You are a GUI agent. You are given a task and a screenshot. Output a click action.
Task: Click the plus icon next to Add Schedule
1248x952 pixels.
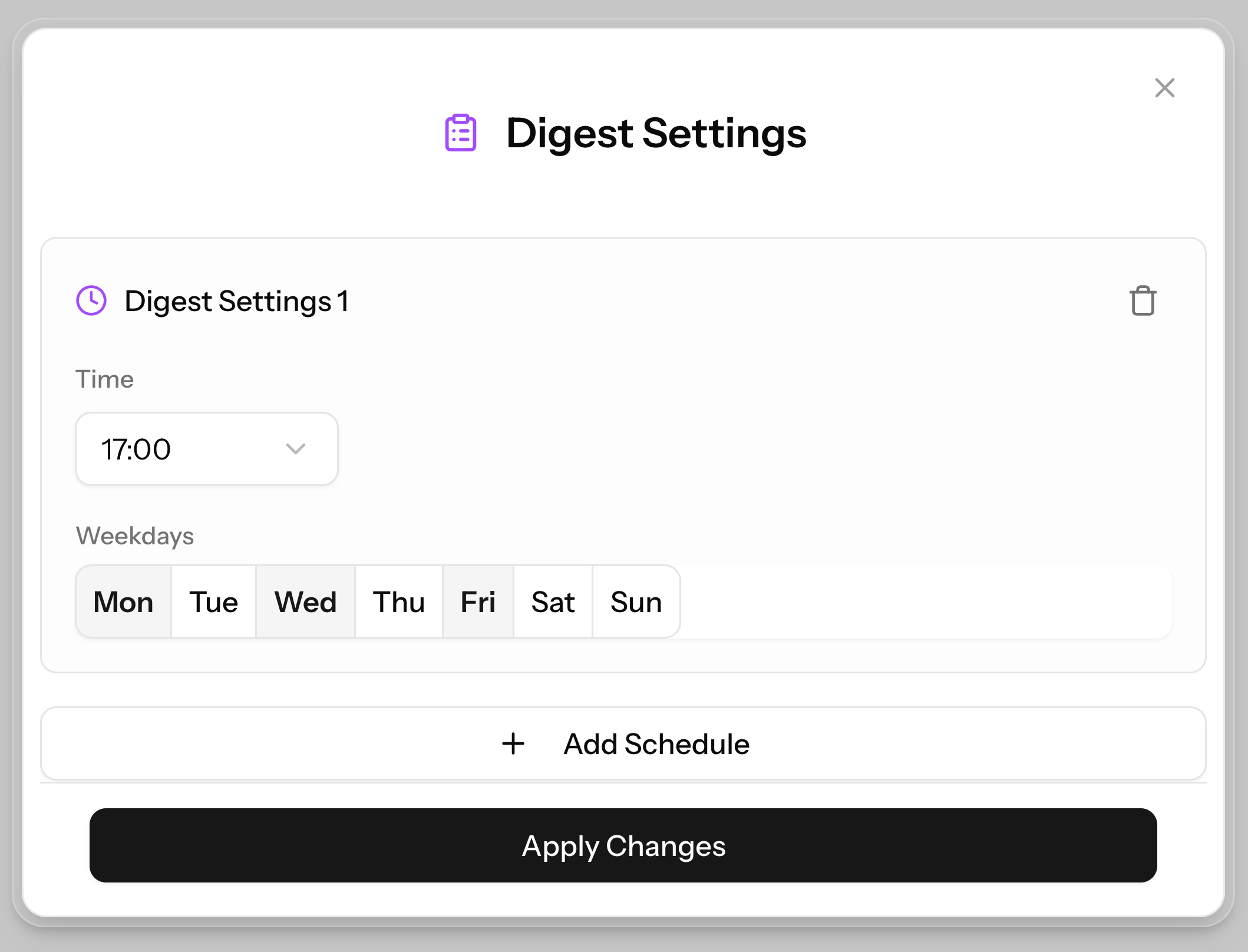513,743
